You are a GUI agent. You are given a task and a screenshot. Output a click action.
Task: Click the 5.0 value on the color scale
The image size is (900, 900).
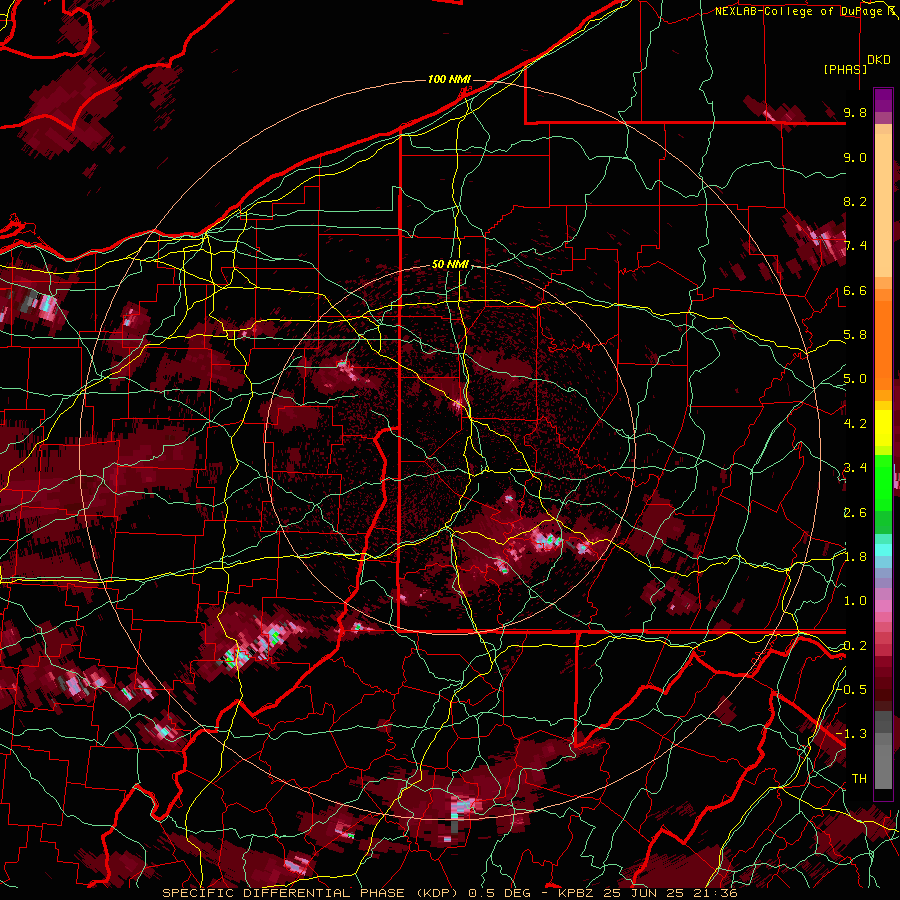tap(855, 379)
